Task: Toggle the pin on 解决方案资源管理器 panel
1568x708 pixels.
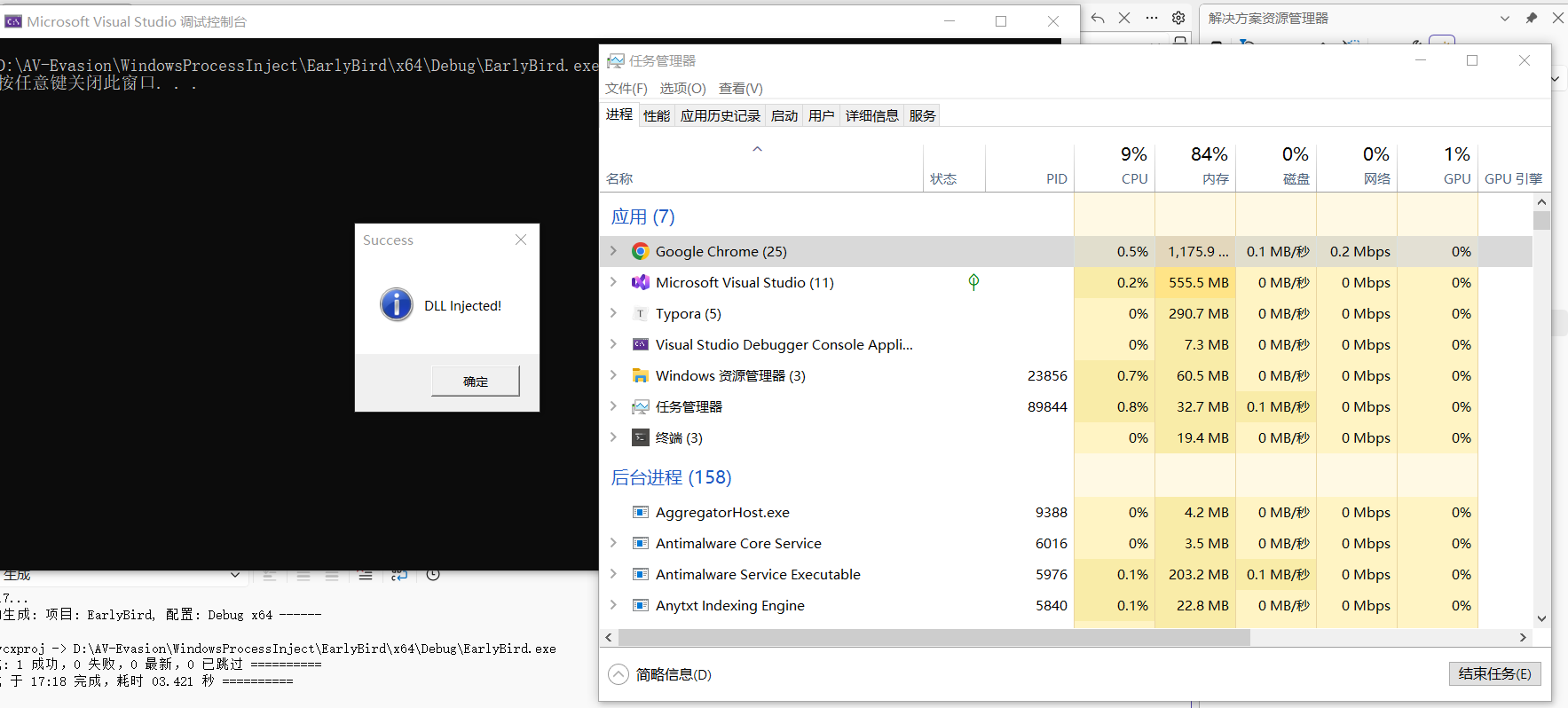Action: [x=1532, y=18]
